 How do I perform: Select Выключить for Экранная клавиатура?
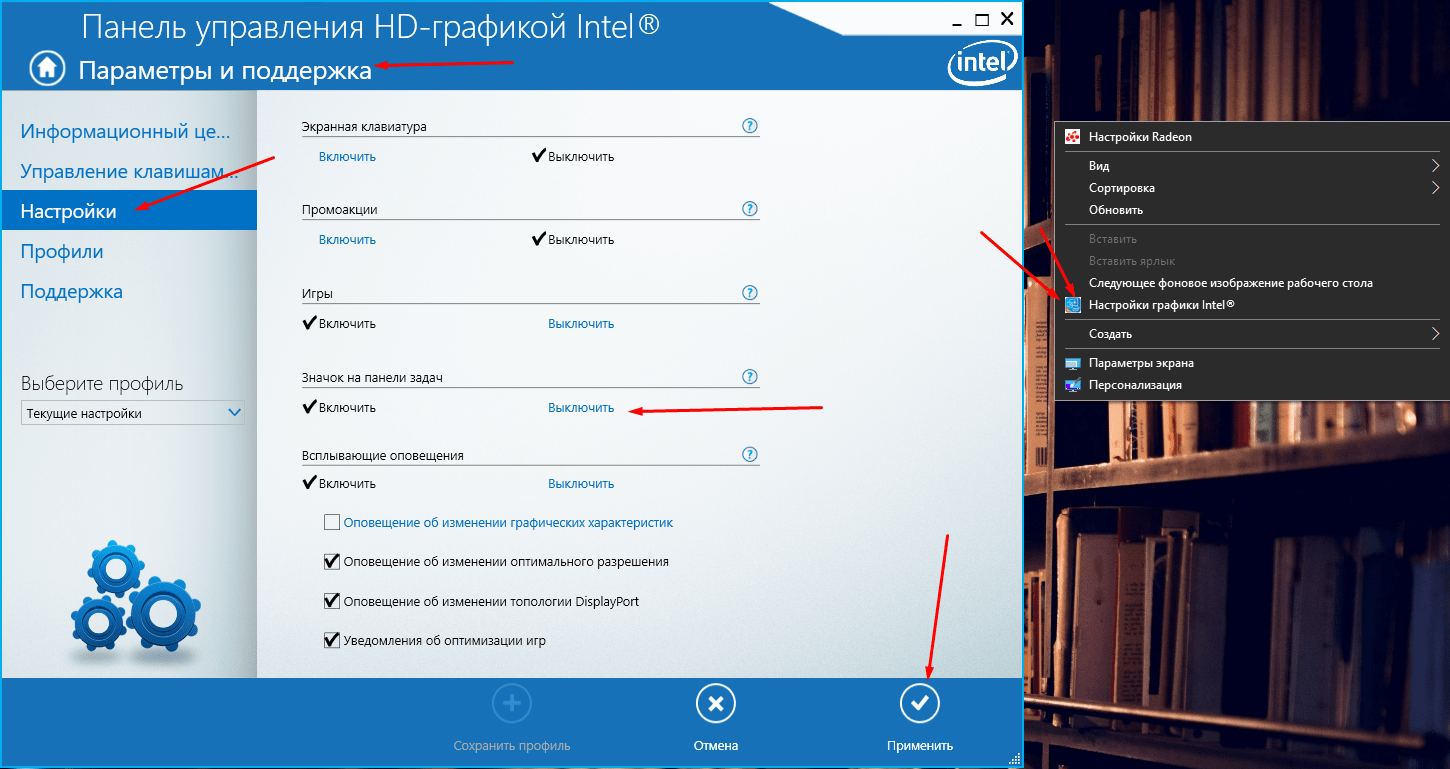[x=573, y=156]
